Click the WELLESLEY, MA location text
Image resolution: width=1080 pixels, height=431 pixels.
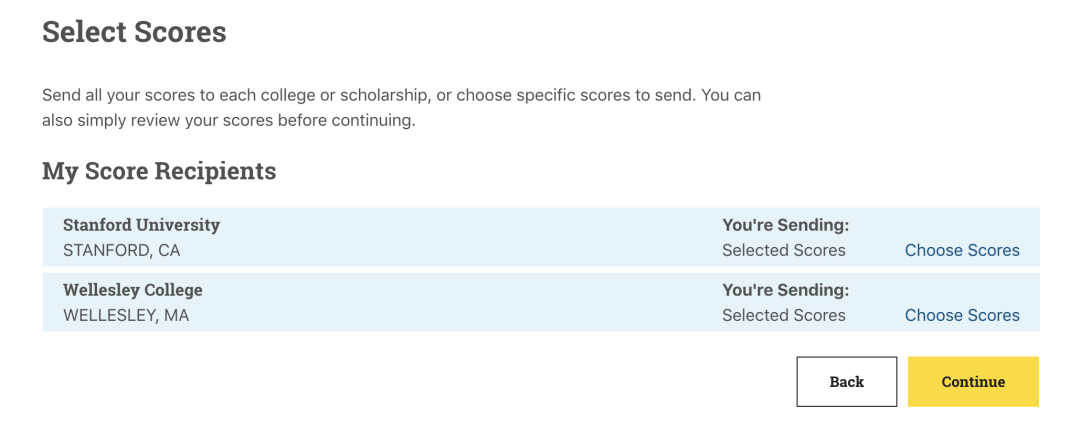(126, 315)
